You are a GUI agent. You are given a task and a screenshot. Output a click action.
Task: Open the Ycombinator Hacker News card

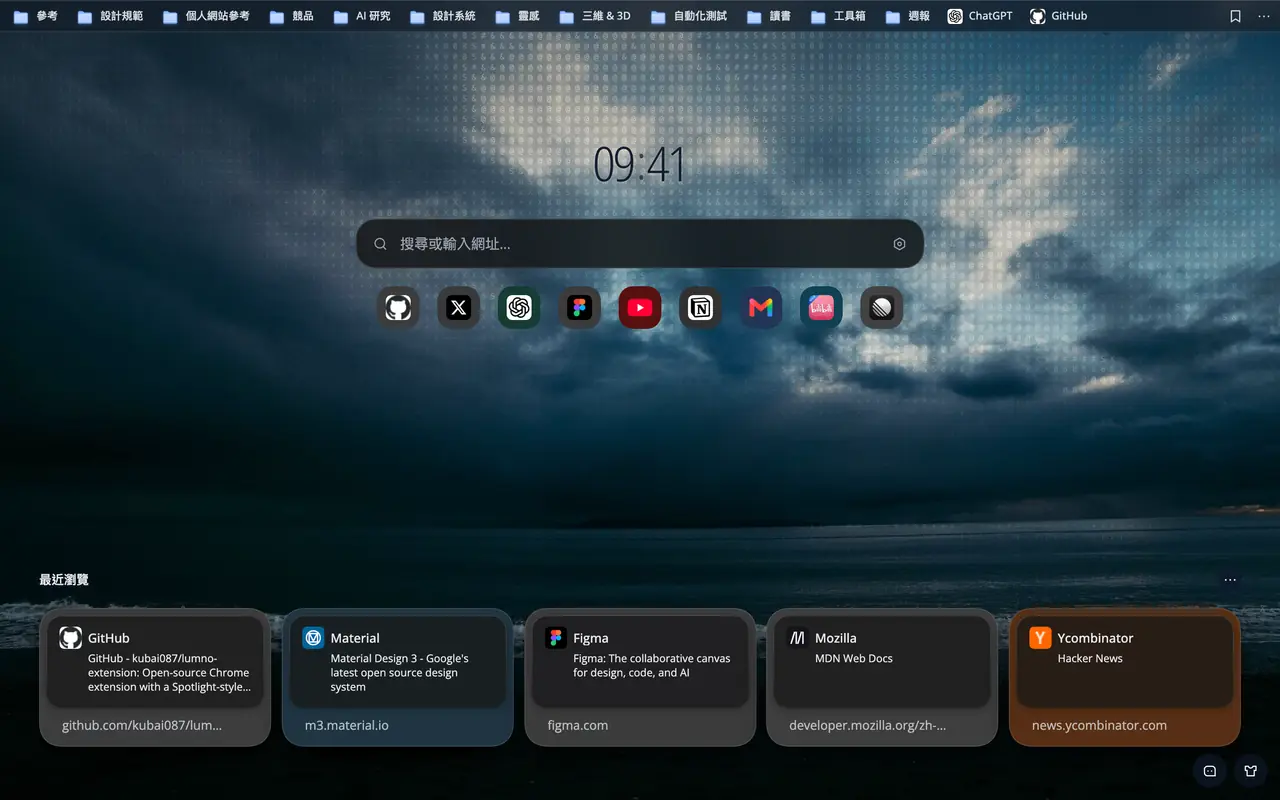1125,677
